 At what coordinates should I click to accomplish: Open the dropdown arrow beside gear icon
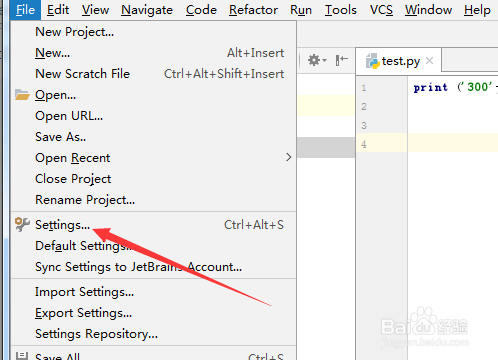pyautogui.click(x=324, y=61)
